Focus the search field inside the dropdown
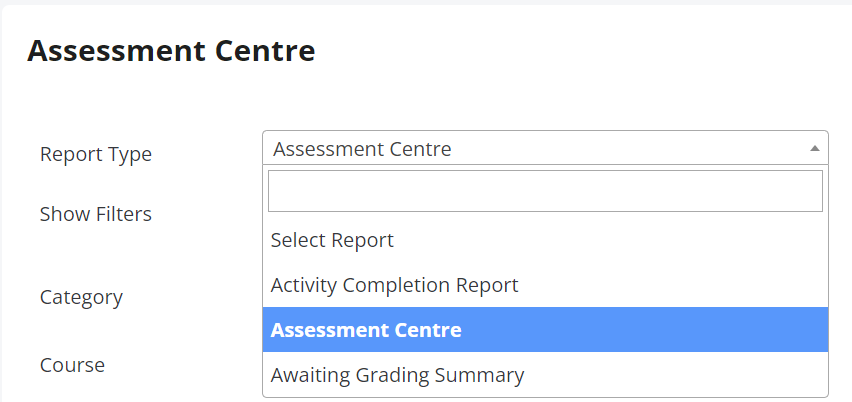Viewport: 852px width, 402px height. pos(545,191)
